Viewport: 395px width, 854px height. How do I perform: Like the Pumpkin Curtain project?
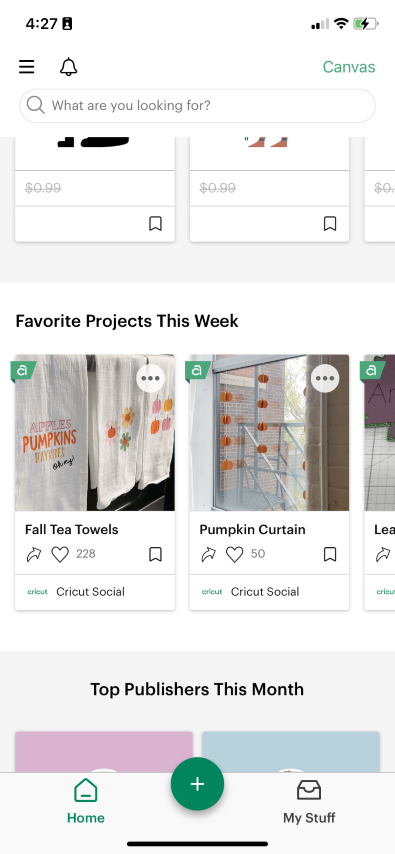[x=234, y=554]
